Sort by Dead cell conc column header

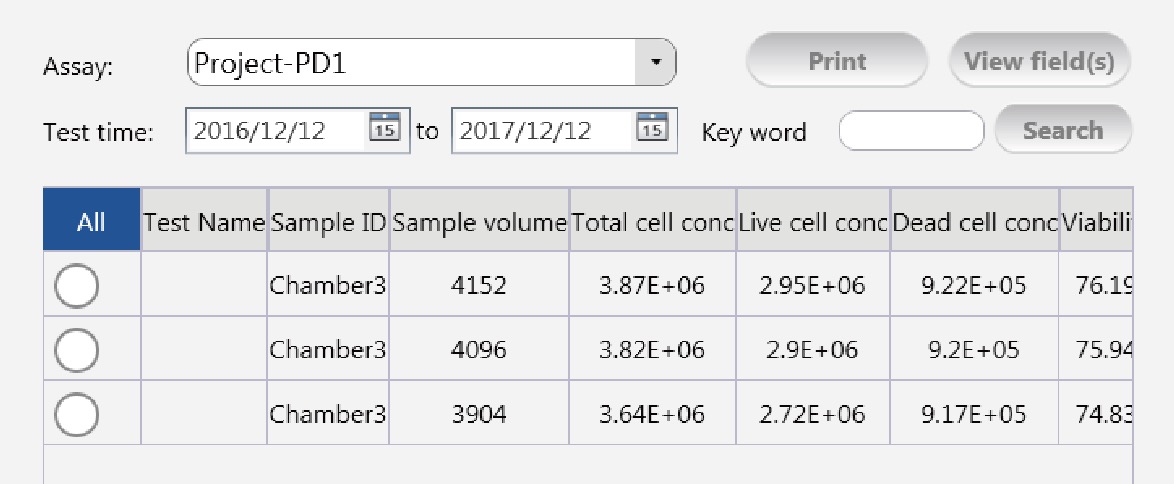click(x=974, y=220)
